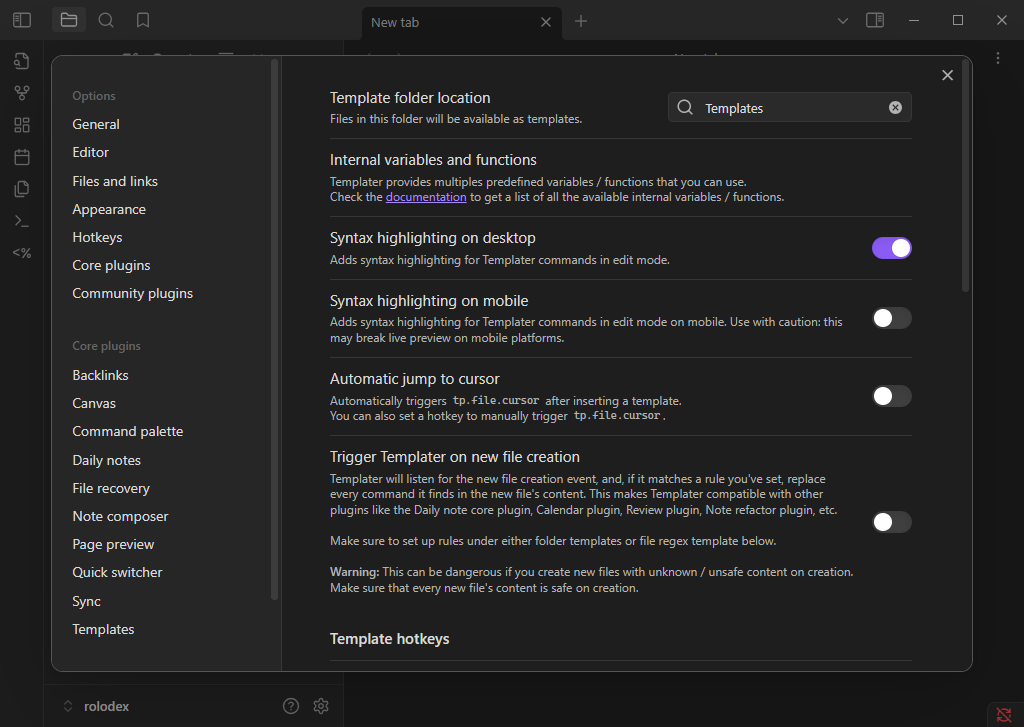Click the sync status icon bottom right

(x=1004, y=715)
